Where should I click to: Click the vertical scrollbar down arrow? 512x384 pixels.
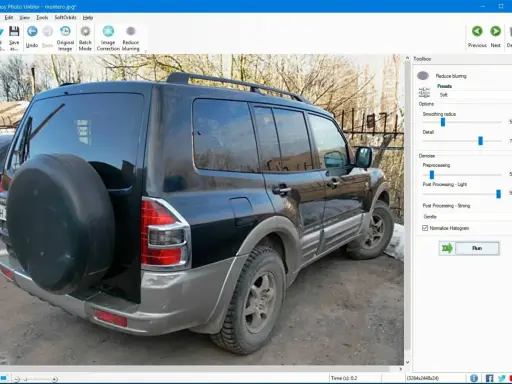tap(407, 362)
